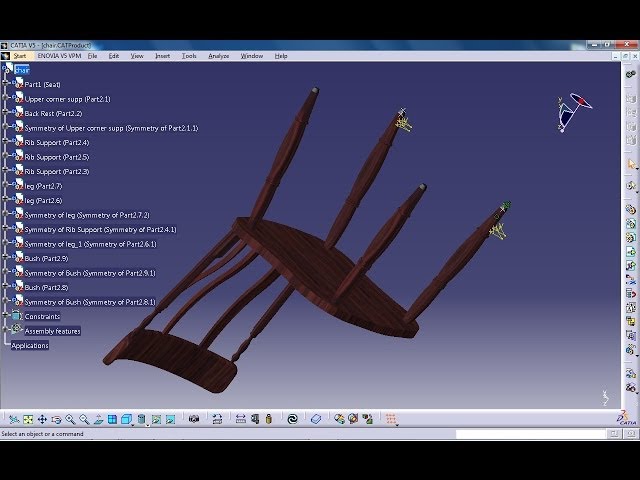Expand the Constraints node
The width and height of the screenshot is (640, 480).
[5, 315]
